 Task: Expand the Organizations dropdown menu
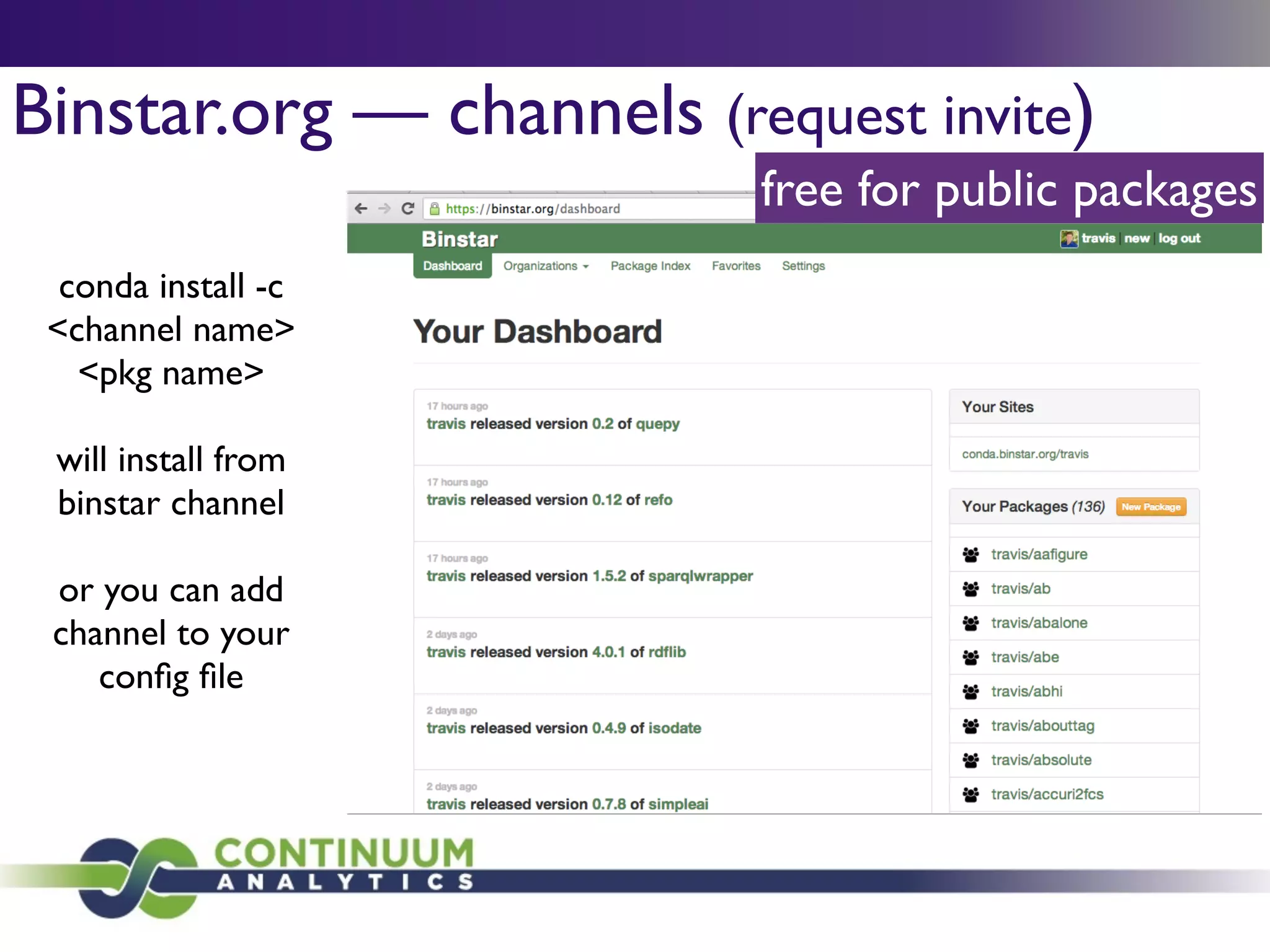546,266
